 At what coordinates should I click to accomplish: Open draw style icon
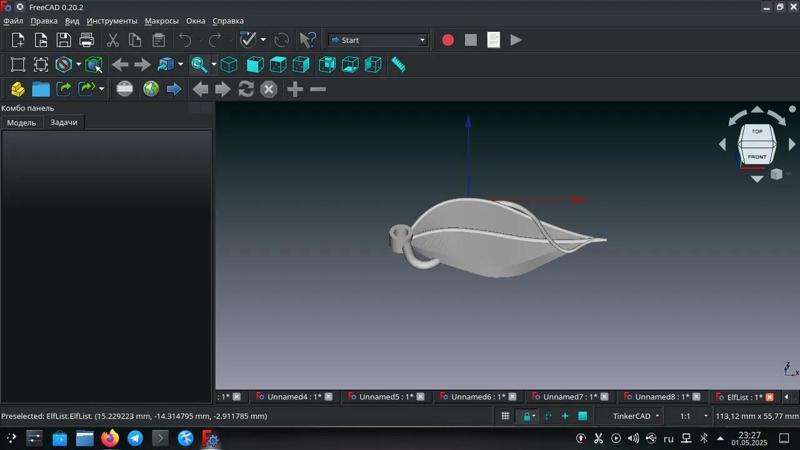coord(63,65)
